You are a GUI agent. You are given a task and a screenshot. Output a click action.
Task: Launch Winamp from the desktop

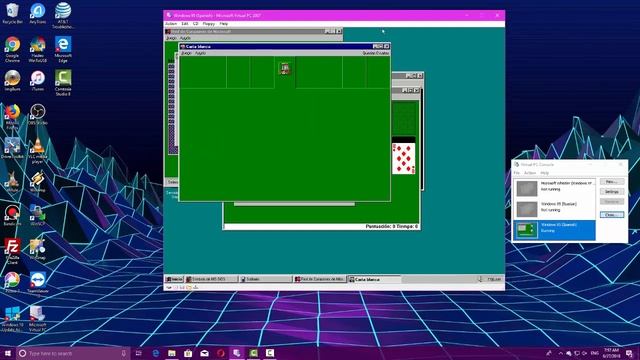38,182
